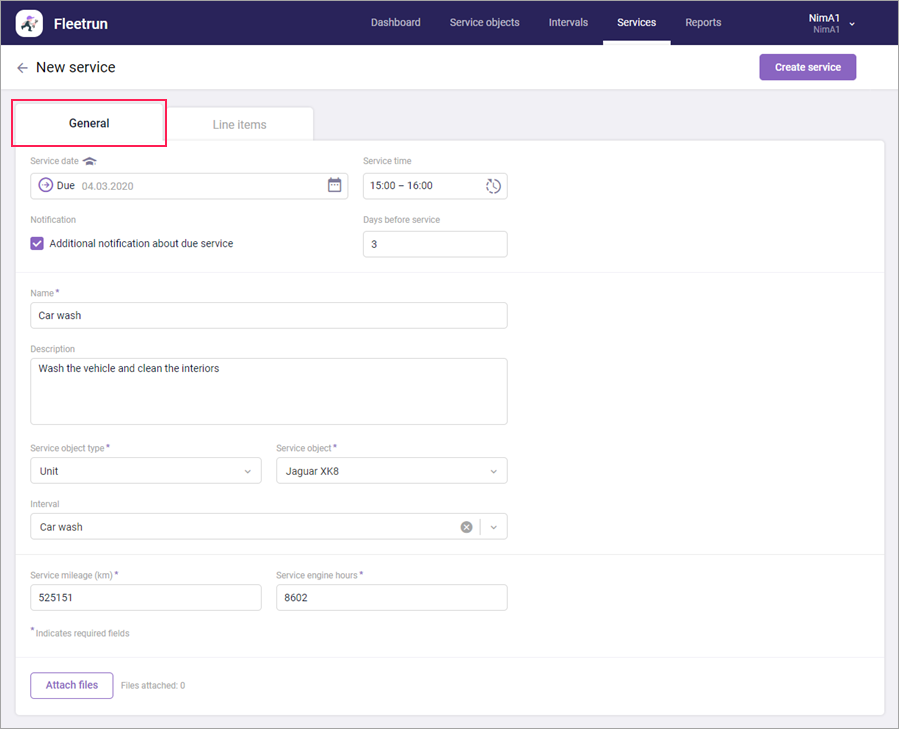Click the Service engine hours field 8602
This screenshot has height=729, width=899.
point(392,598)
